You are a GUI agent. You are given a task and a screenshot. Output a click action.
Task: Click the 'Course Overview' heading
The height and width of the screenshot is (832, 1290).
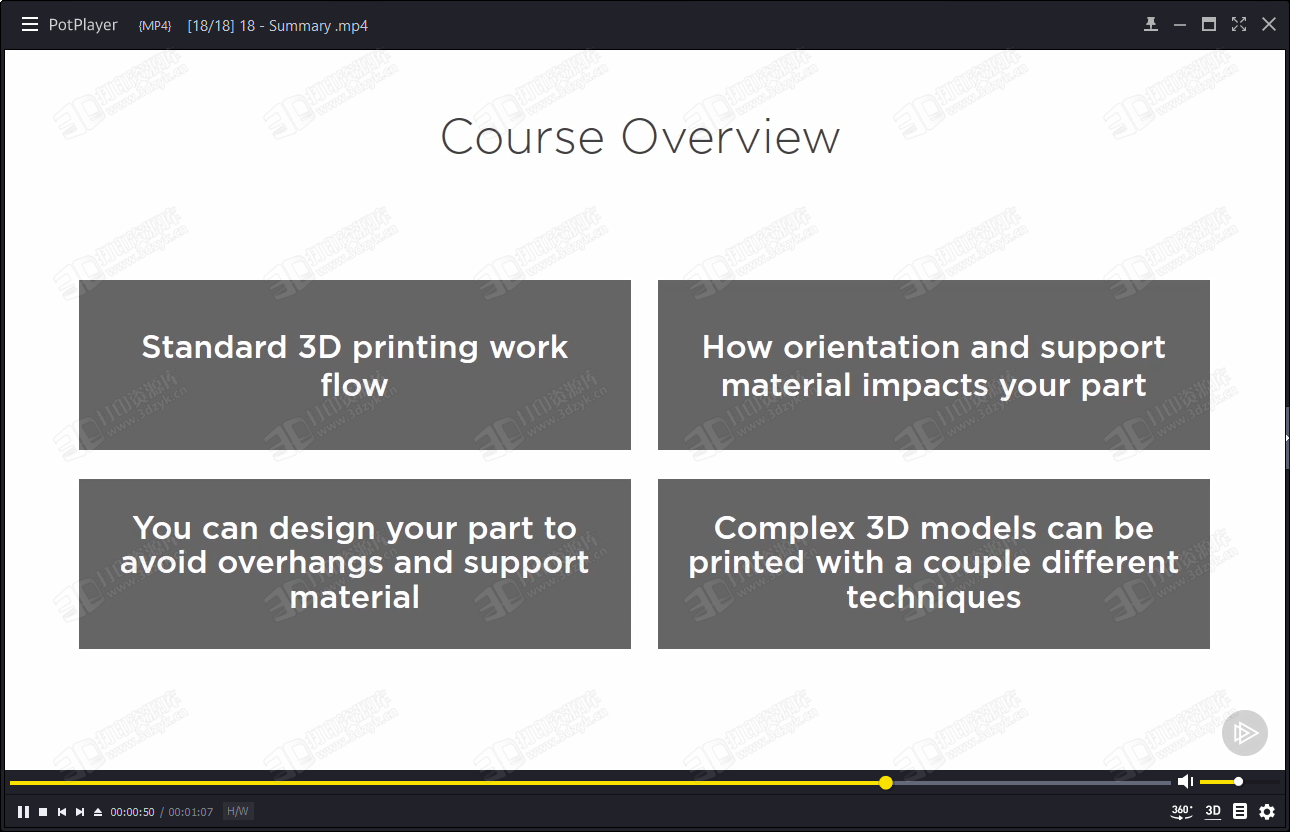(x=640, y=137)
